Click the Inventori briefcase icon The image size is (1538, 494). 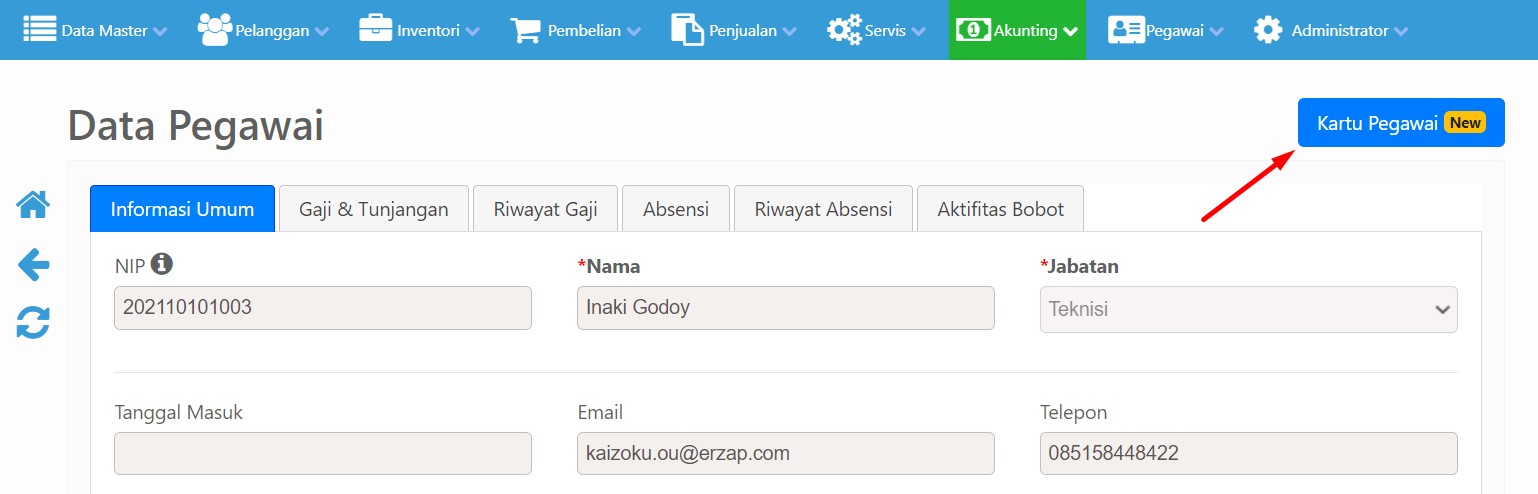376,30
